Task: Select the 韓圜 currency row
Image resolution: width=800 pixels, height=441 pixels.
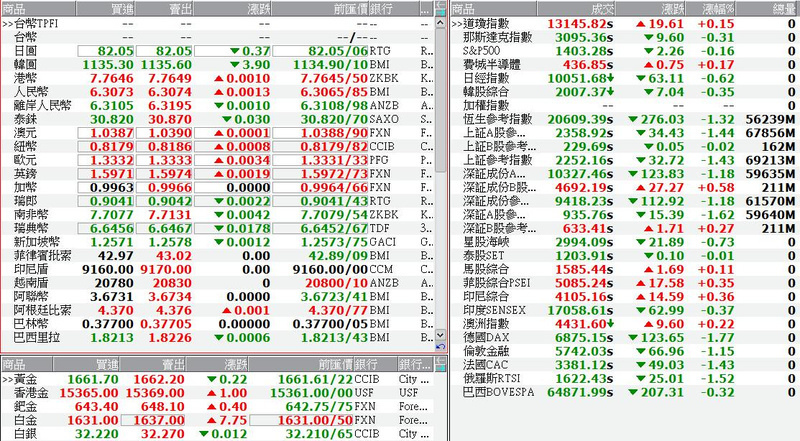Action: coord(217,64)
